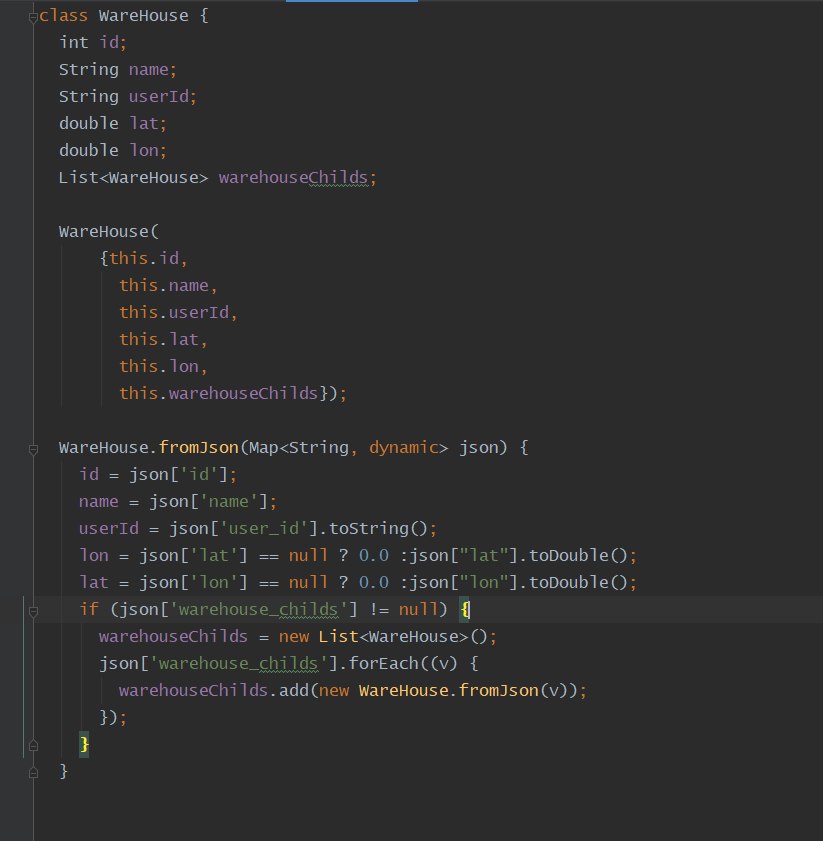Click '!= null)' on the if line

coord(408,609)
